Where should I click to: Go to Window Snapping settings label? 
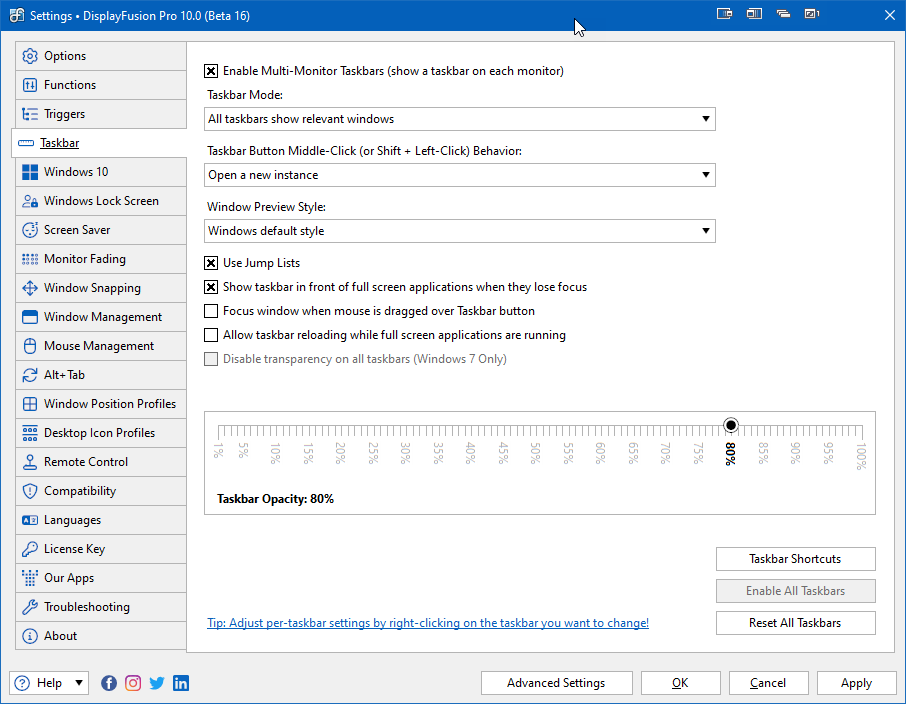[x=92, y=288]
